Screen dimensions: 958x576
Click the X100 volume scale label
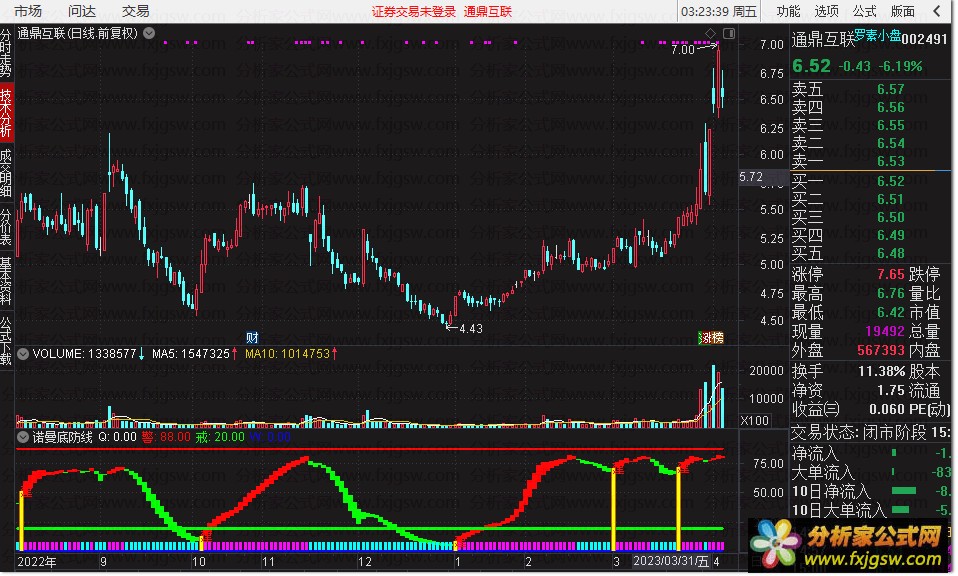point(754,420)
